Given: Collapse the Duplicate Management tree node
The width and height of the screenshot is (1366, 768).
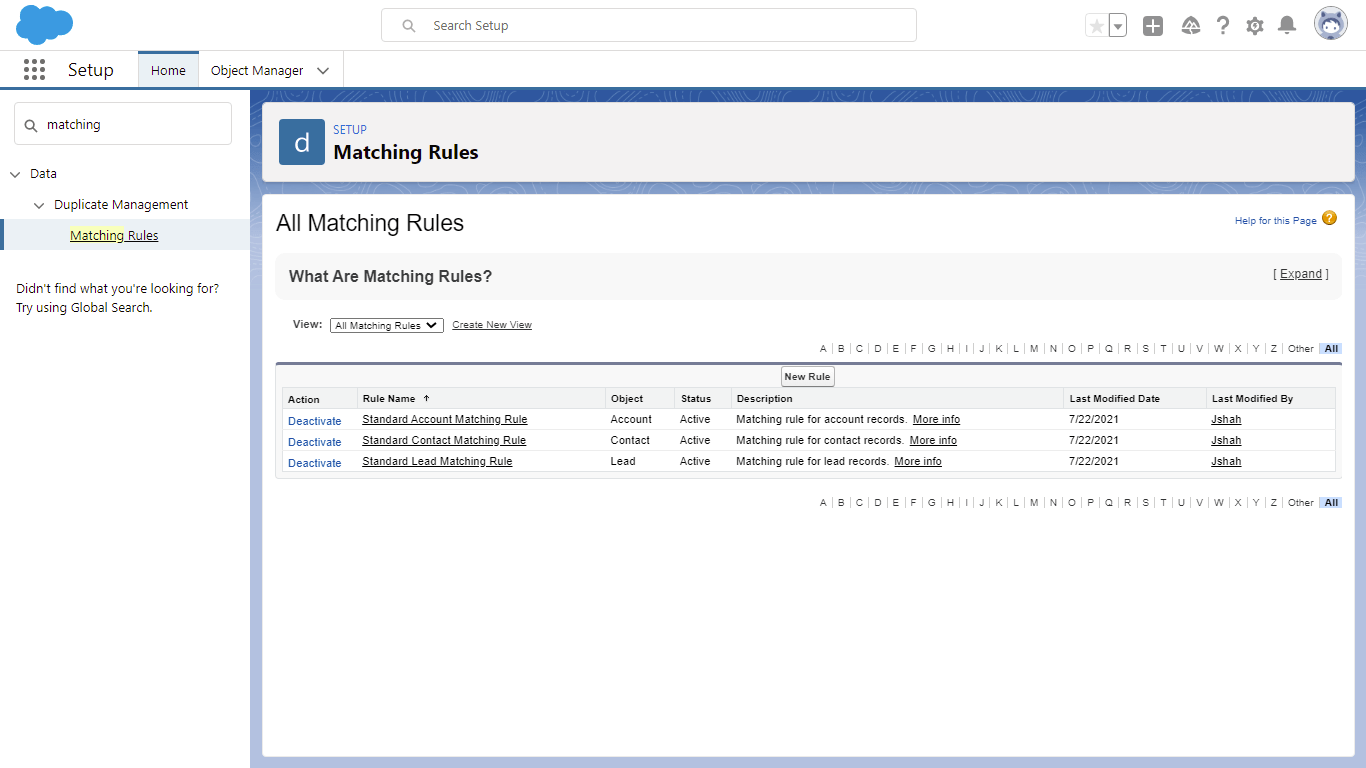Looking at the screenshot, I should pyautogui.click(x=39, y=205).
